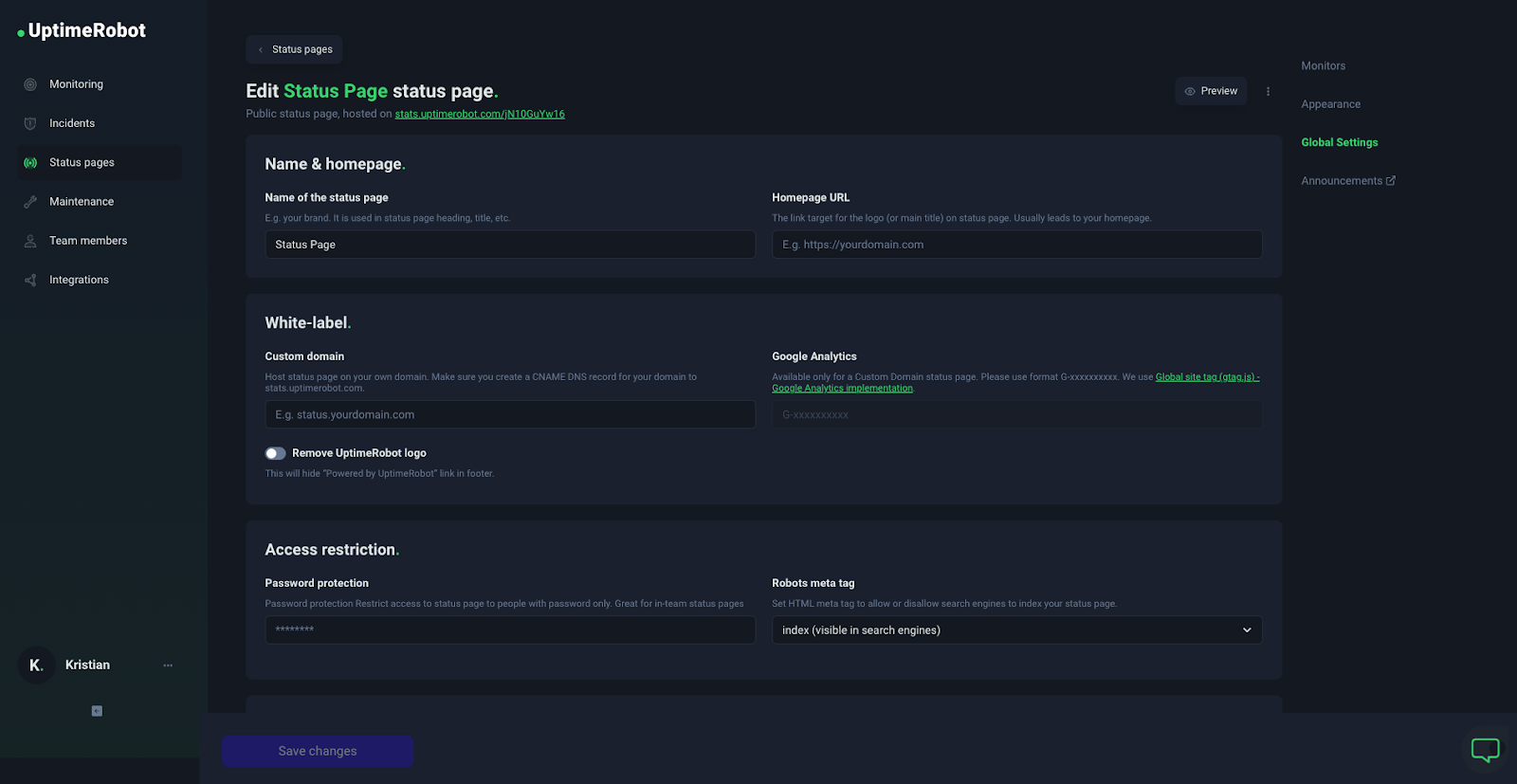Jump to Appearance section
1517x784 pixels.
tap(1330, 104)
